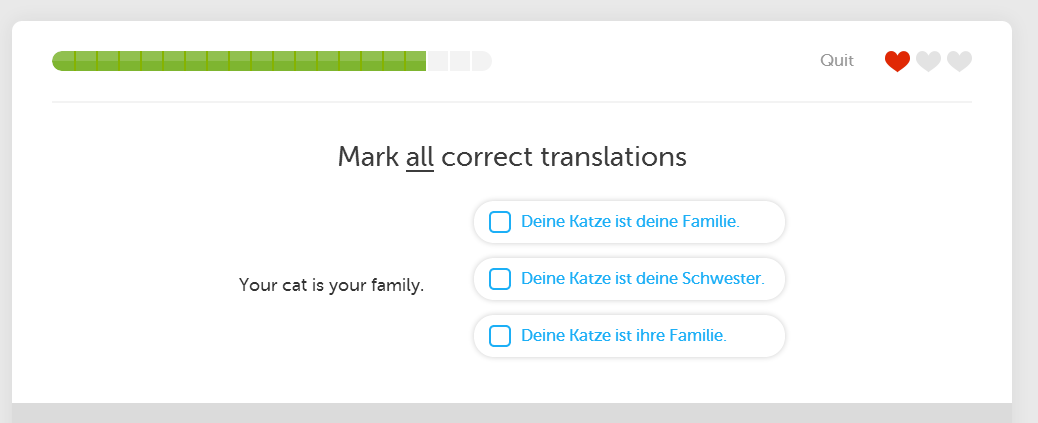Select the answer text 'Deine Katze ist ihre Familie.'
Viewport: 1038px width, 423px height.
624,336
